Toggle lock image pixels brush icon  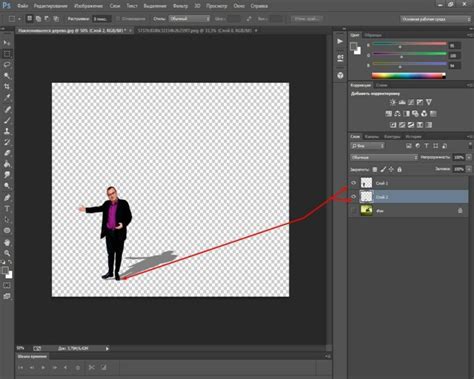coord(383,169)
